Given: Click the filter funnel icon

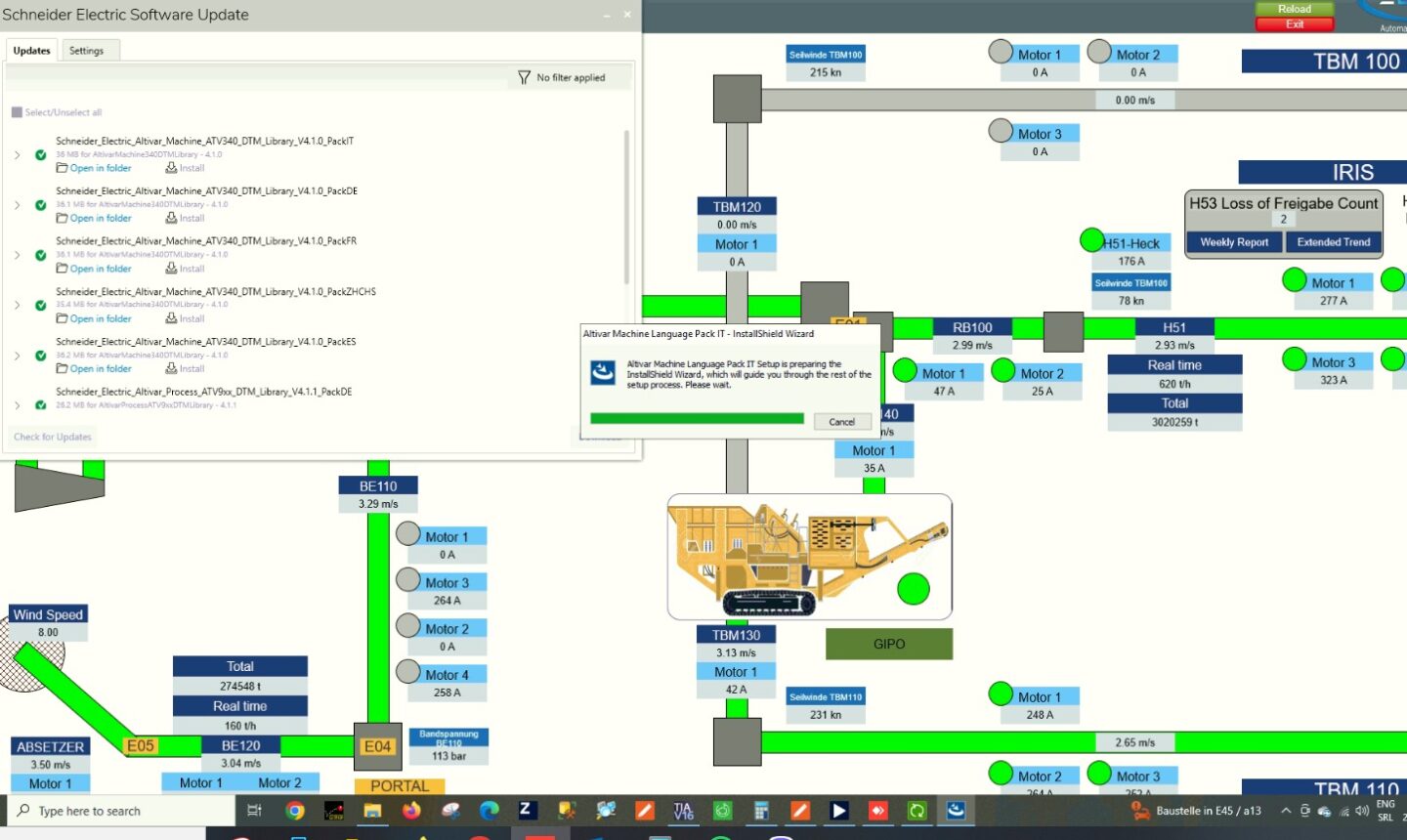Looking at the screenshot, I should pos(524,77).
